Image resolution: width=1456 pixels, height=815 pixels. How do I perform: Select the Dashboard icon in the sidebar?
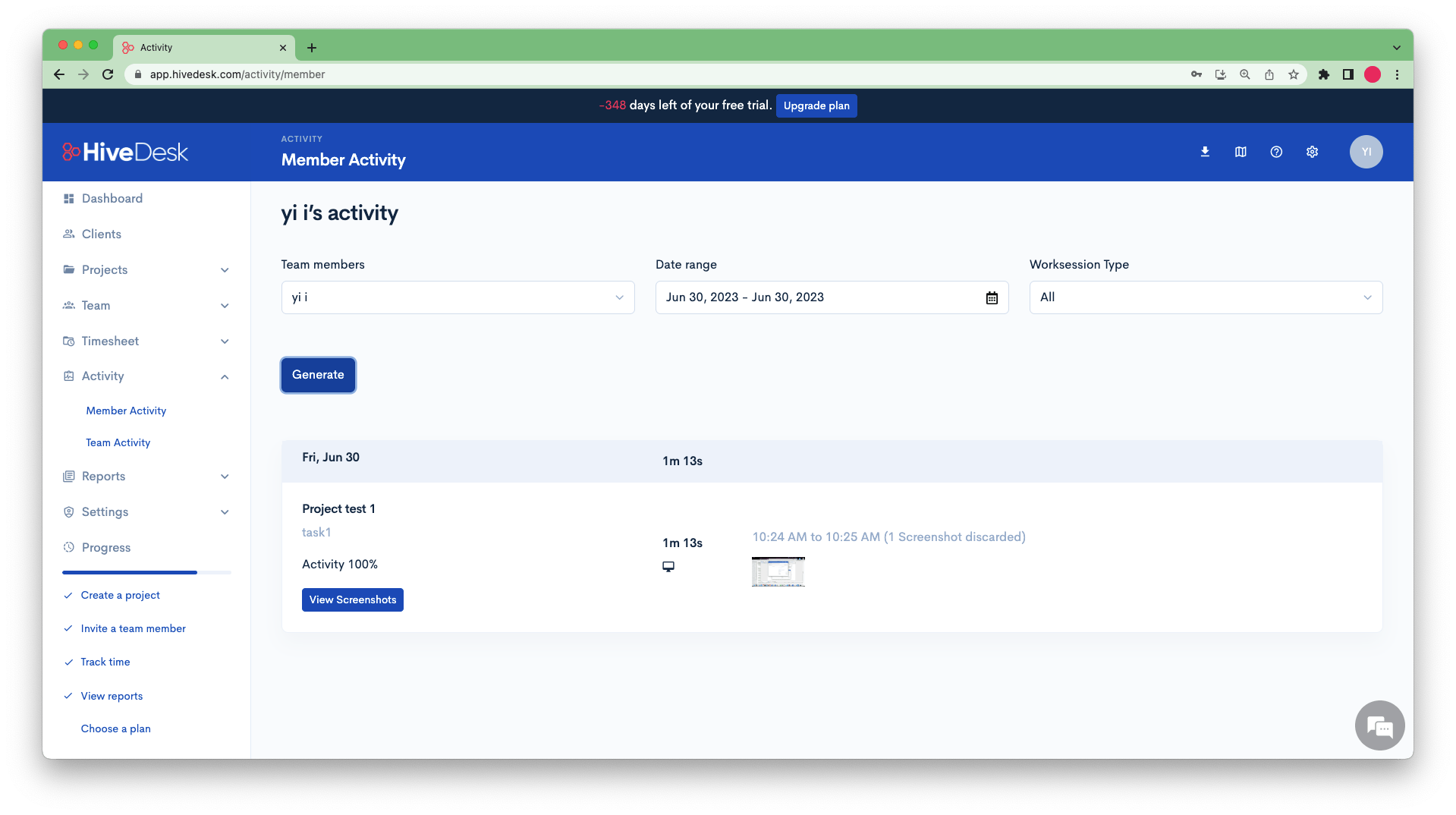69,198
